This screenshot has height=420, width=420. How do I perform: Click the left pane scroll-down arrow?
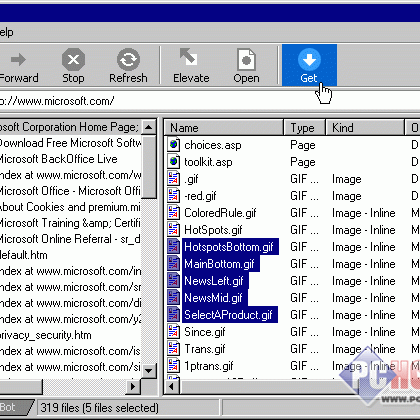[x=149, y=370]
